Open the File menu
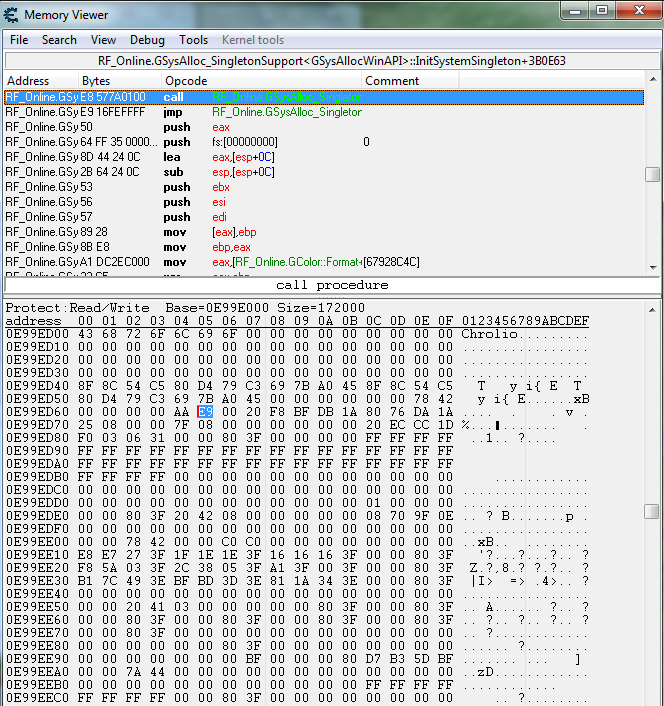The height and width of the screenshot is (706, 664). click(x=19, y=40)
